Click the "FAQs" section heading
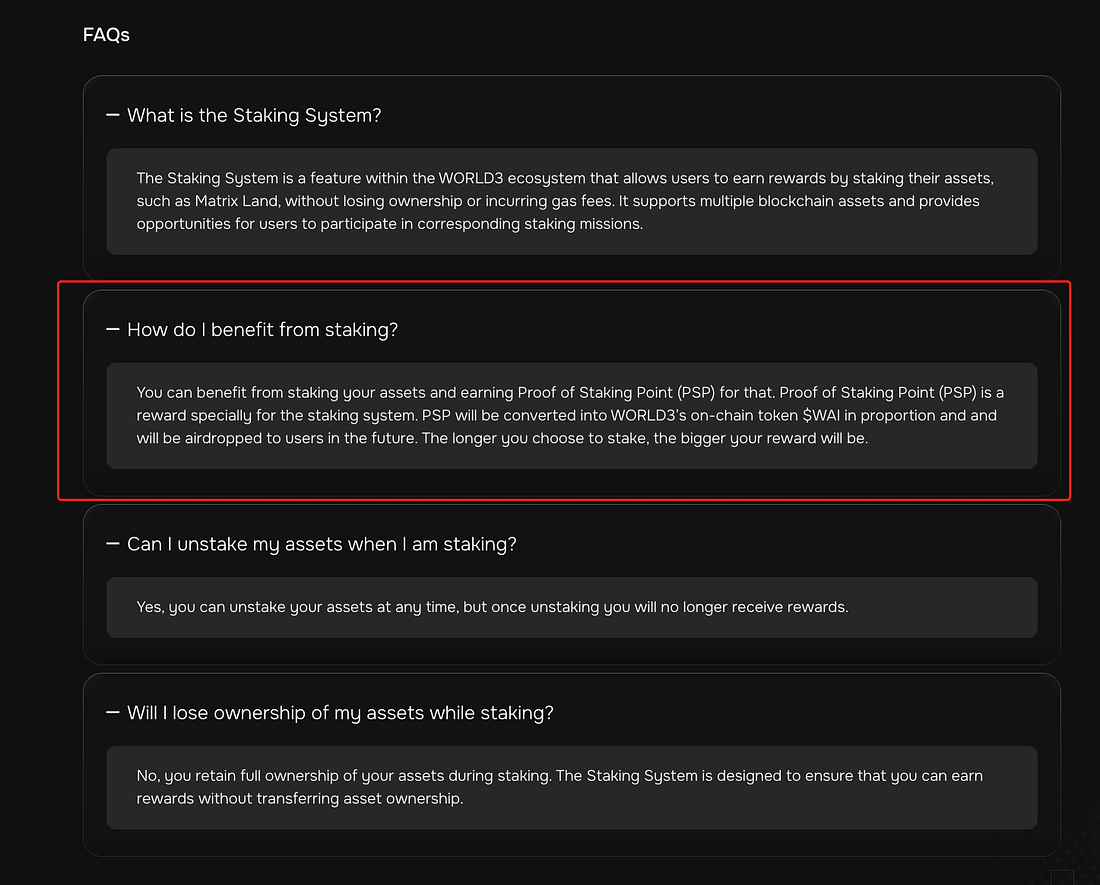1100x885 pixels. coord(106,35)
